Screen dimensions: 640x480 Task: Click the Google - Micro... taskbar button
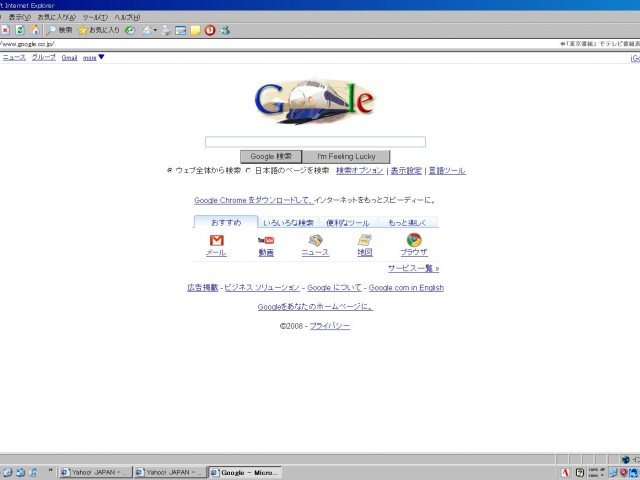tap(245, 472)
